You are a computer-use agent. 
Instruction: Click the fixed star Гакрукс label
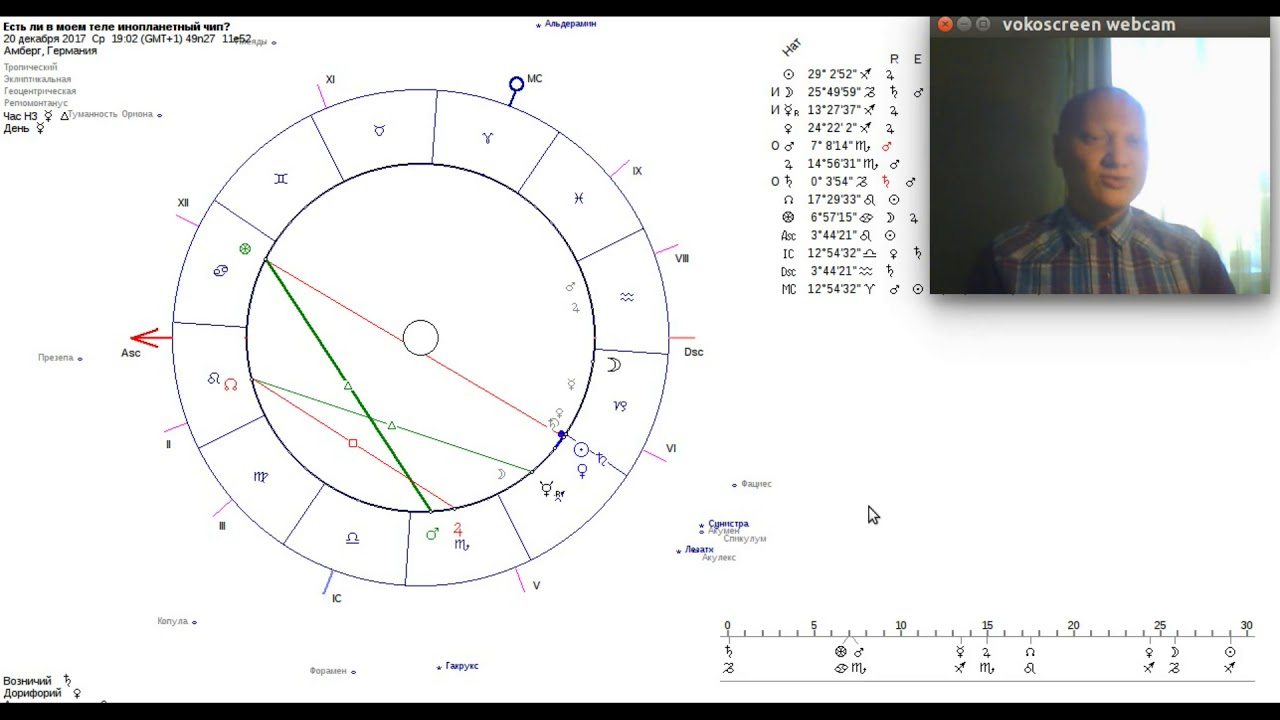click(x=462, y=665)
